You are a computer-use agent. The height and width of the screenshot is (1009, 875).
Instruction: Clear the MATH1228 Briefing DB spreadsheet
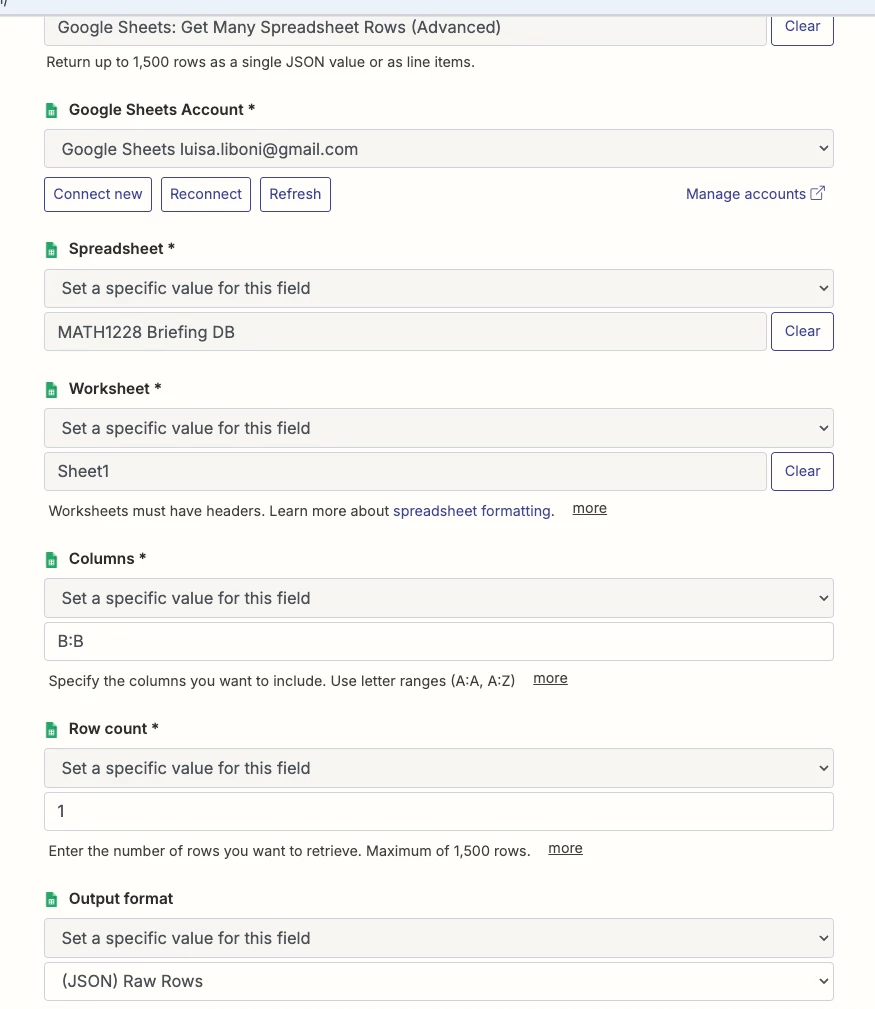802,331
